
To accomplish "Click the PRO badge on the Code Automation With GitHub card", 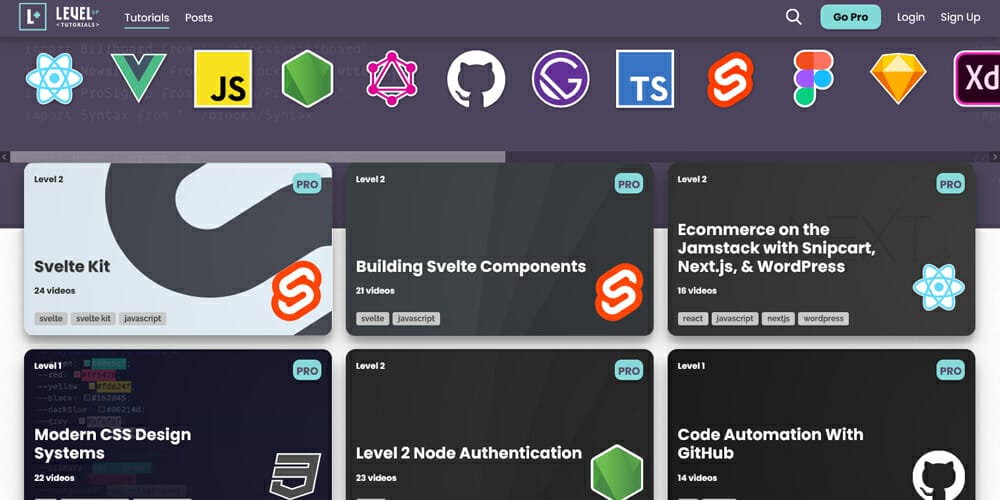I will [950, 371].
